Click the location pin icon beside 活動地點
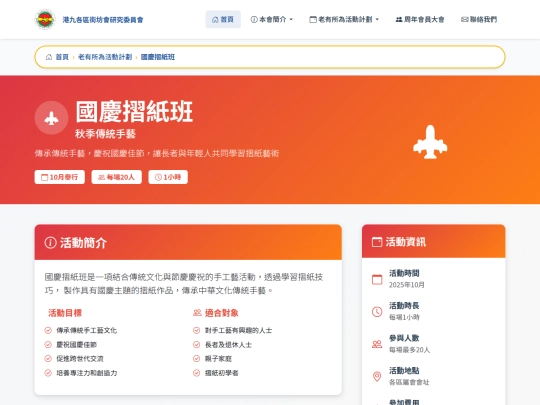This screenshot has height=405, width=540. pyautogui.click(x=377, y=376)
